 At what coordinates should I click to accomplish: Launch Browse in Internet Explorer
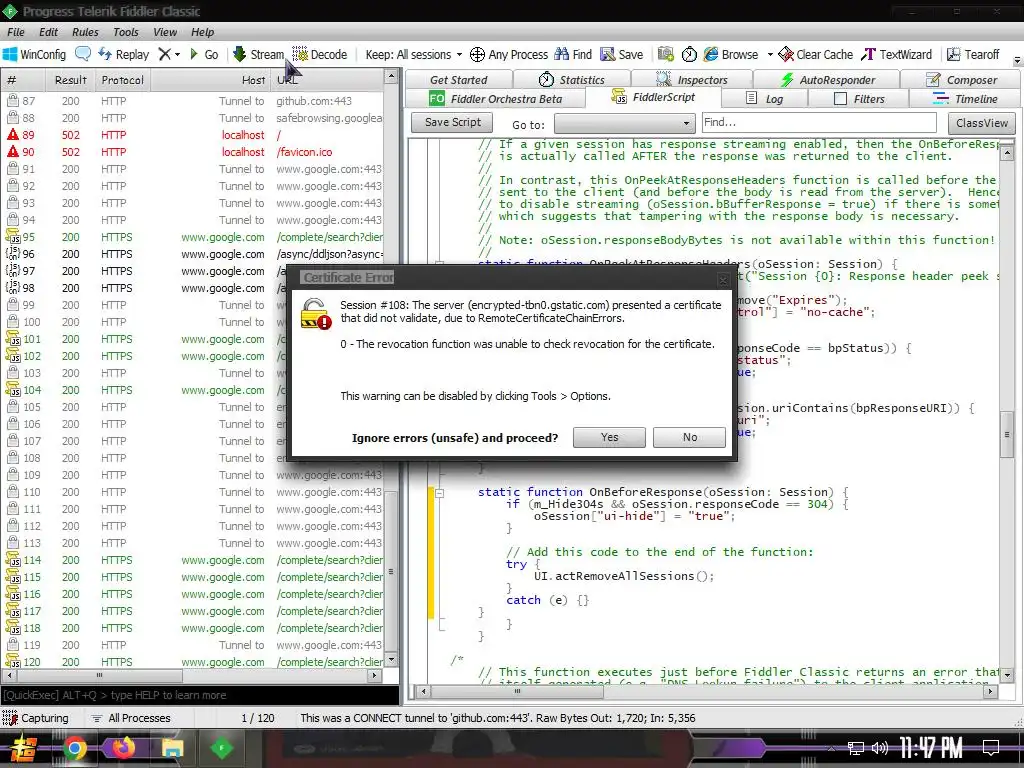pos(731,54)
